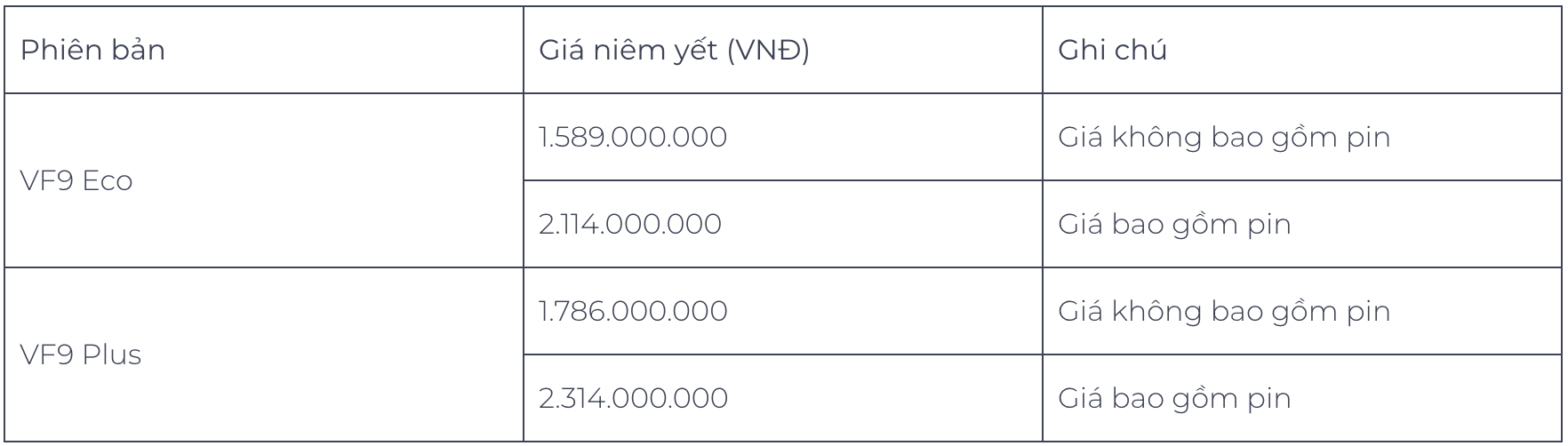The width and height of the screenshot is (1568, 446).
Task: Click the word 'Phiên' in the first header
Action: coord(55,51)
